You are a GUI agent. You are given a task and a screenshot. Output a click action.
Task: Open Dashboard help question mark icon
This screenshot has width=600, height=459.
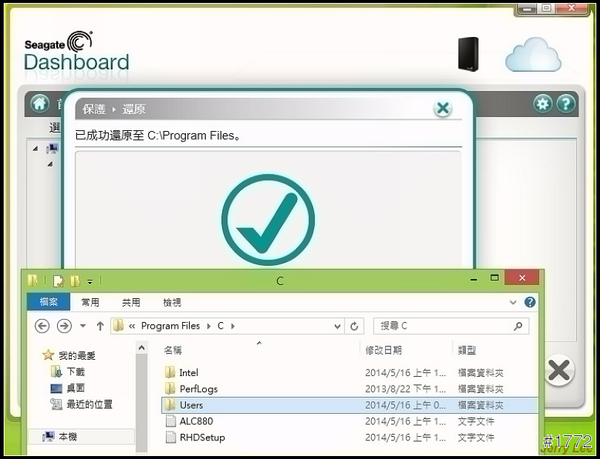[566, 103]
